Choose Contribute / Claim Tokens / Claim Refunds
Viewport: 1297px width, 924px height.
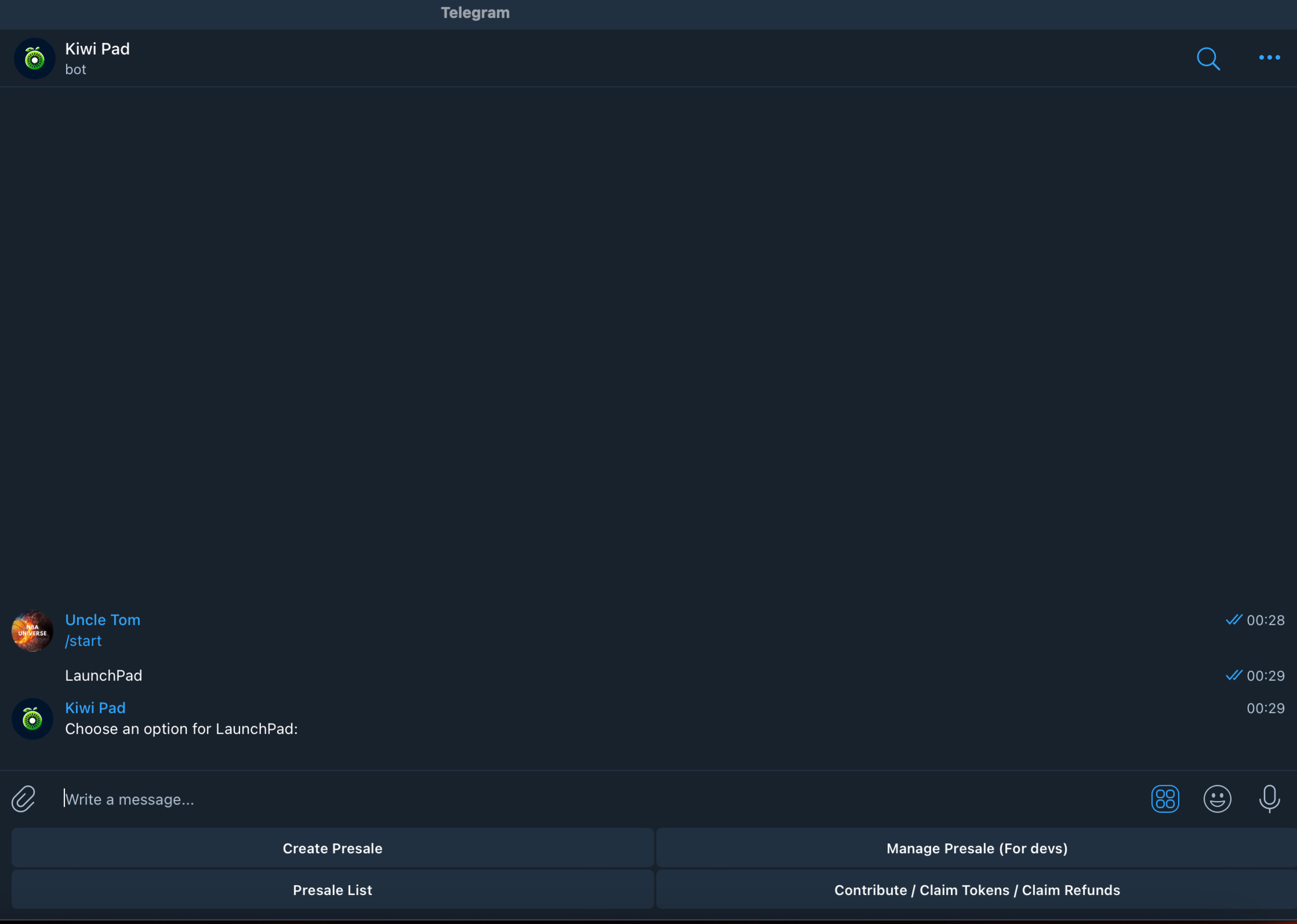(977, 890)
